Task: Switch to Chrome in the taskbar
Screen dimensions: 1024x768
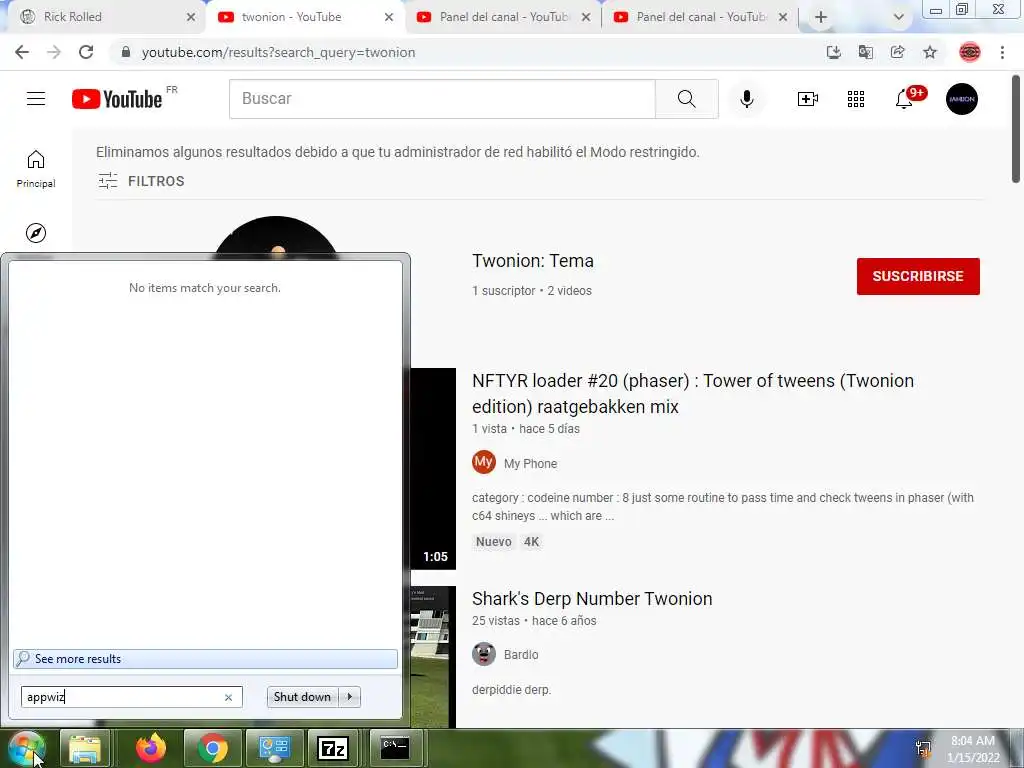Action: 212,748
